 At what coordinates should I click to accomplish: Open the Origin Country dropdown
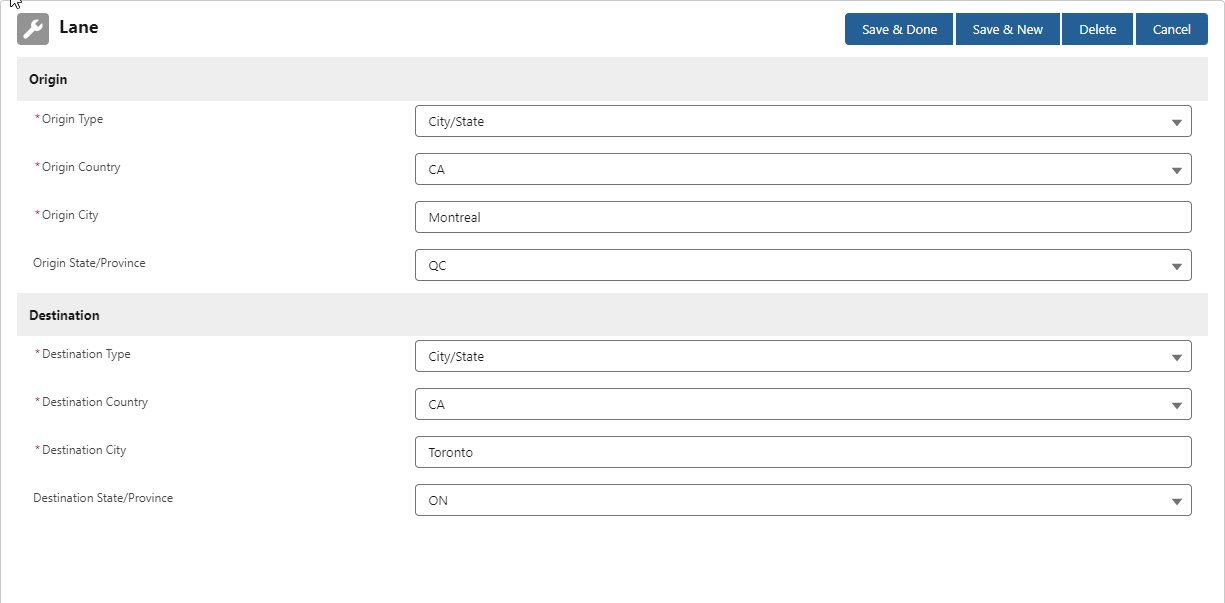tap(803, 169)
